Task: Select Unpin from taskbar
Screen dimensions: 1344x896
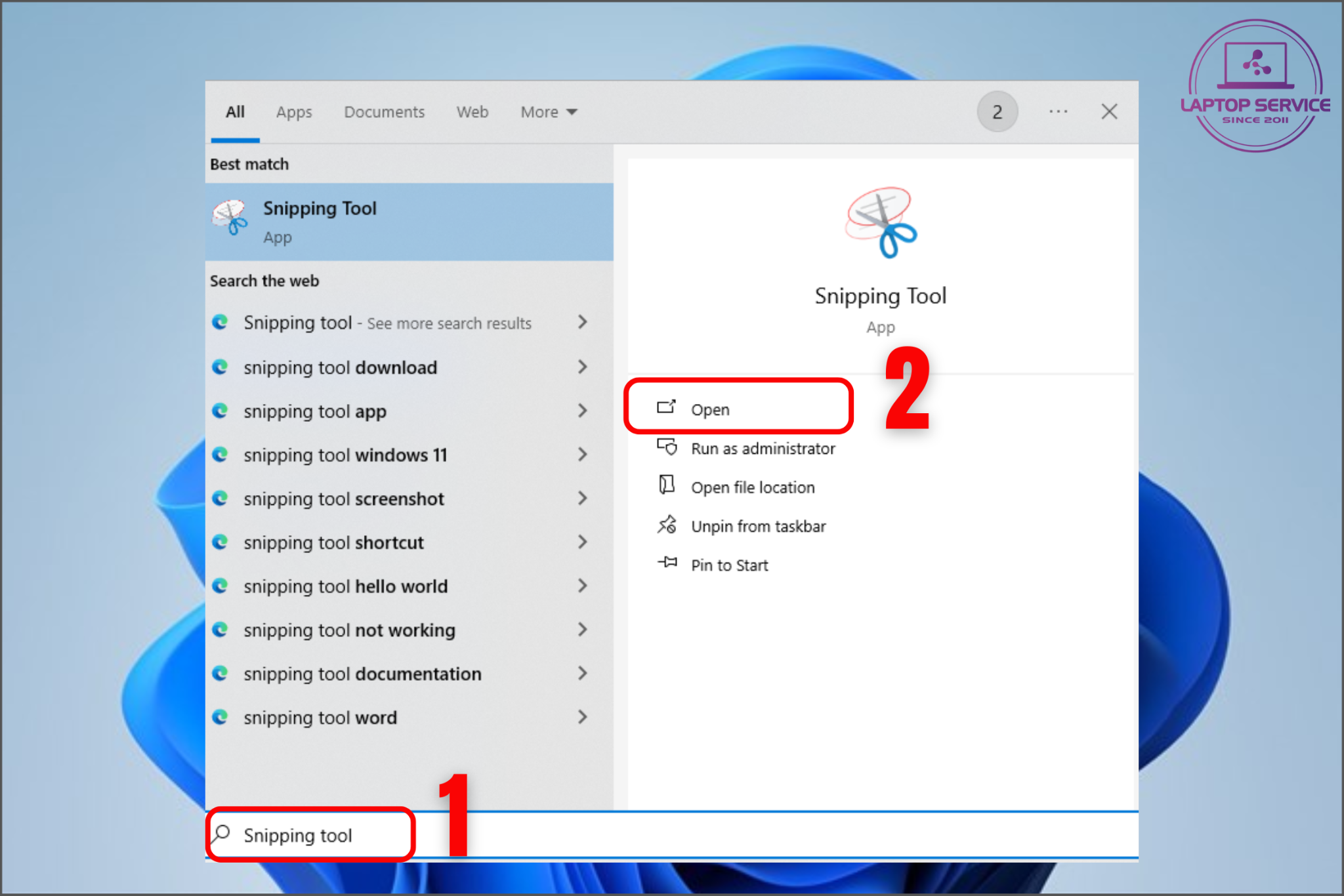Action: click(758, 526)
